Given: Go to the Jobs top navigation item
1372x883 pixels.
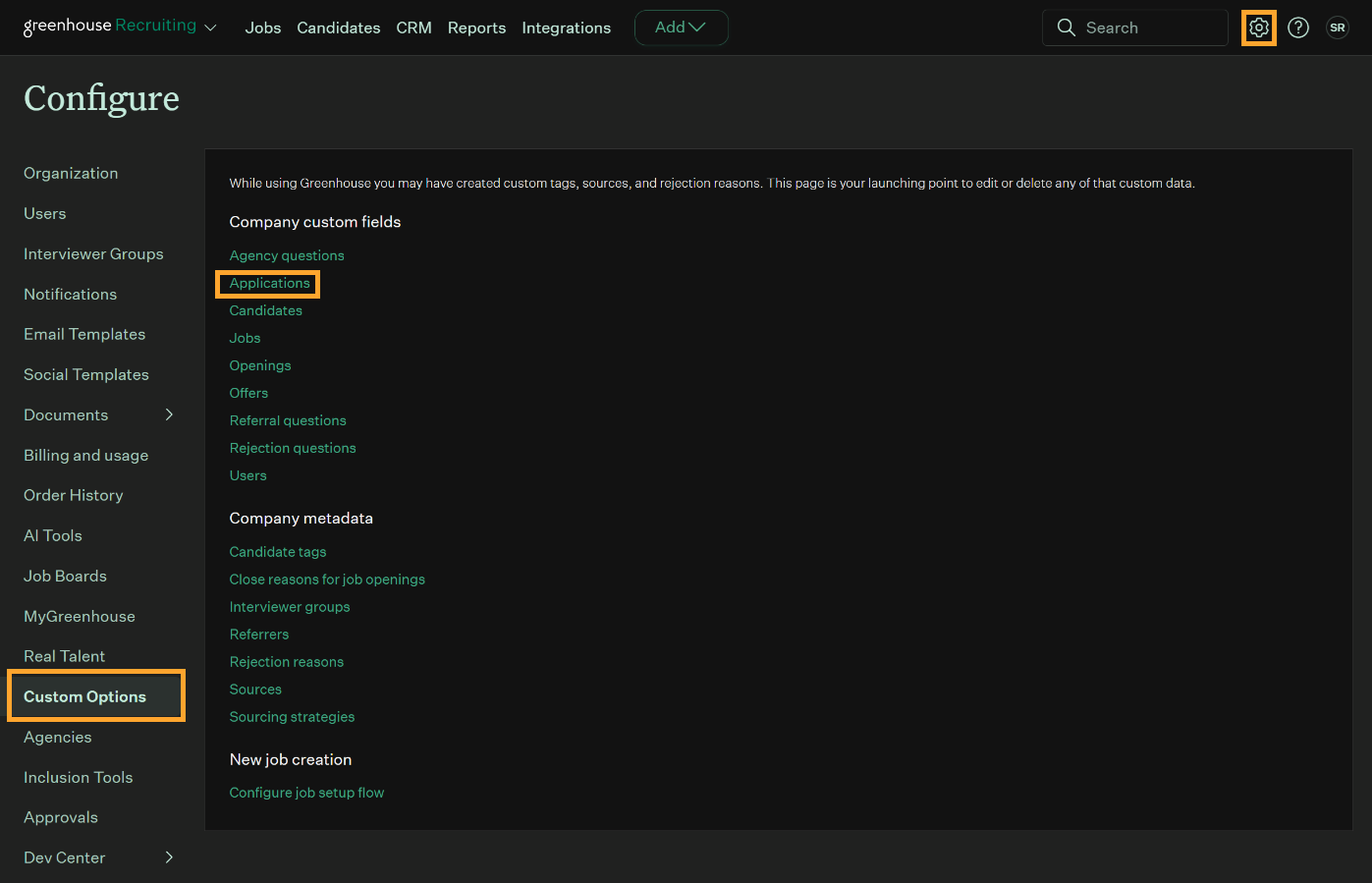Looking at the screenshot, I should [x=263, y=28].
